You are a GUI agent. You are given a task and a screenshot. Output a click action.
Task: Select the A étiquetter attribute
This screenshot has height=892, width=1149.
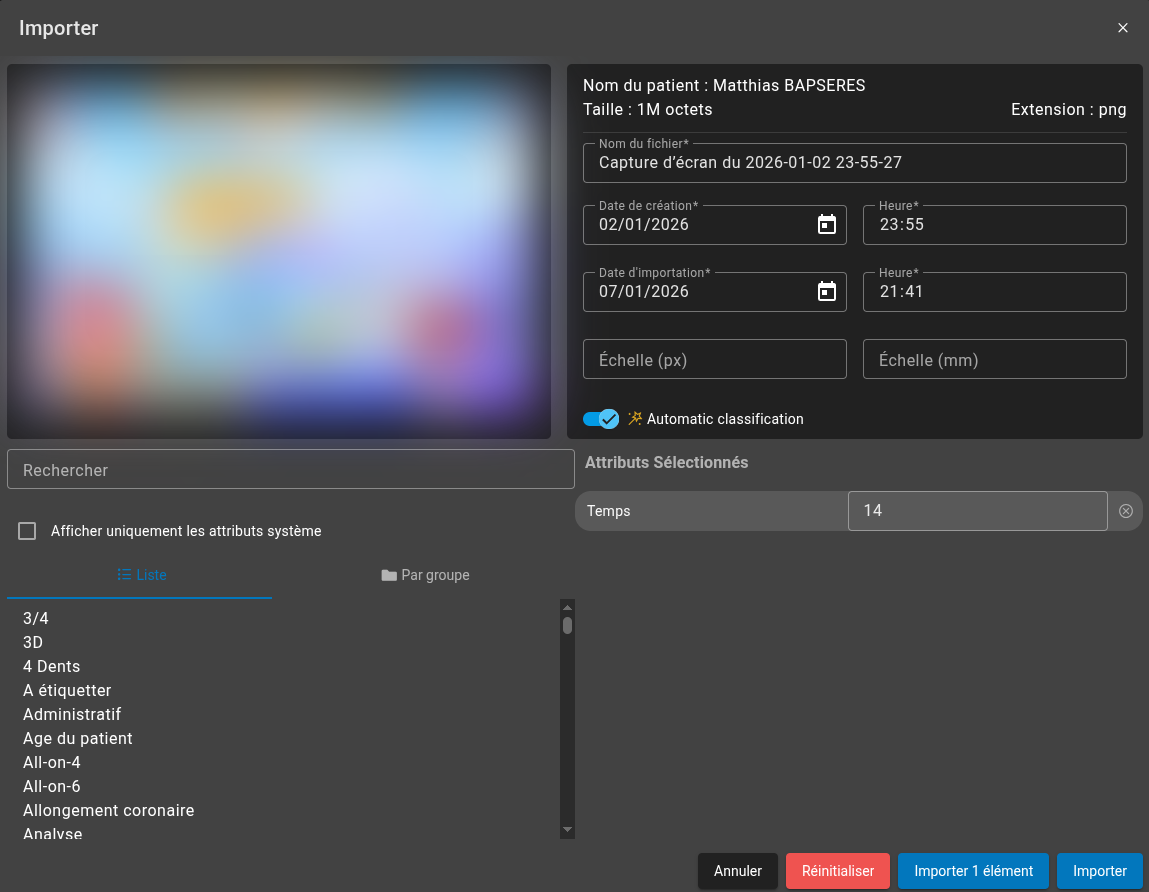point(67,690)
